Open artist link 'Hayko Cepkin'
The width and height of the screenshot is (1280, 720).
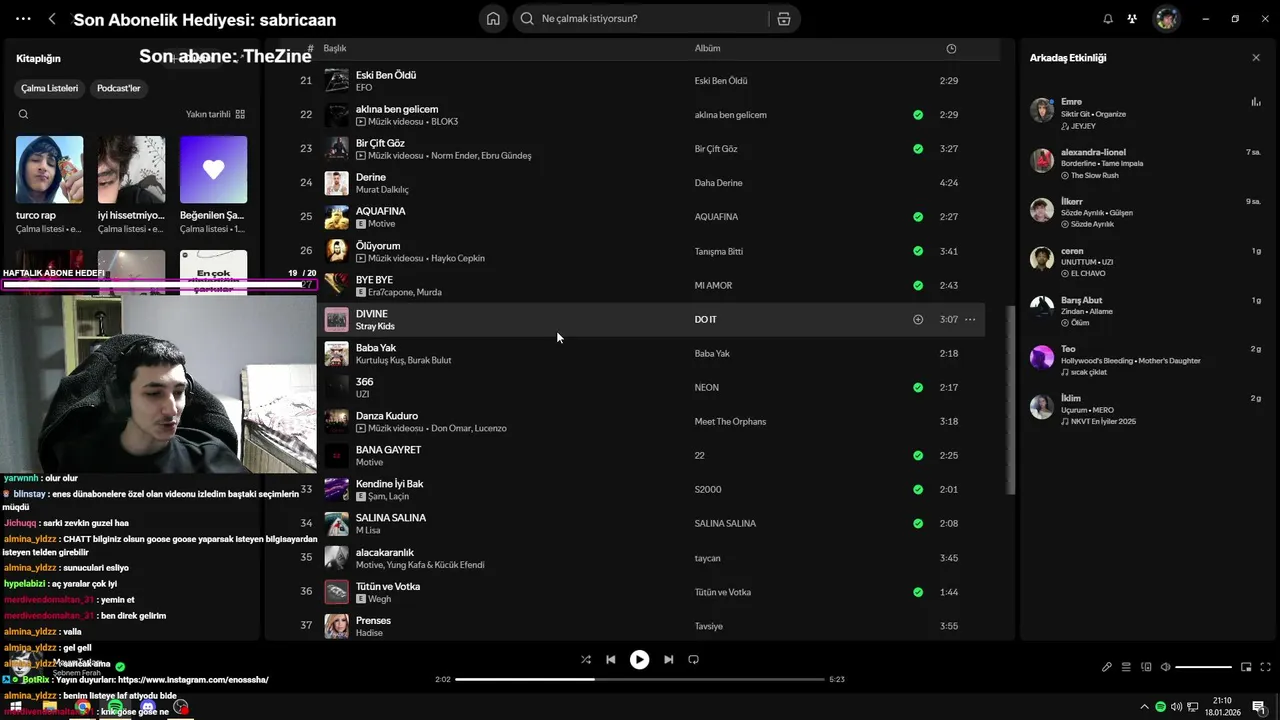pyautogui.click(x=457, y=258)
